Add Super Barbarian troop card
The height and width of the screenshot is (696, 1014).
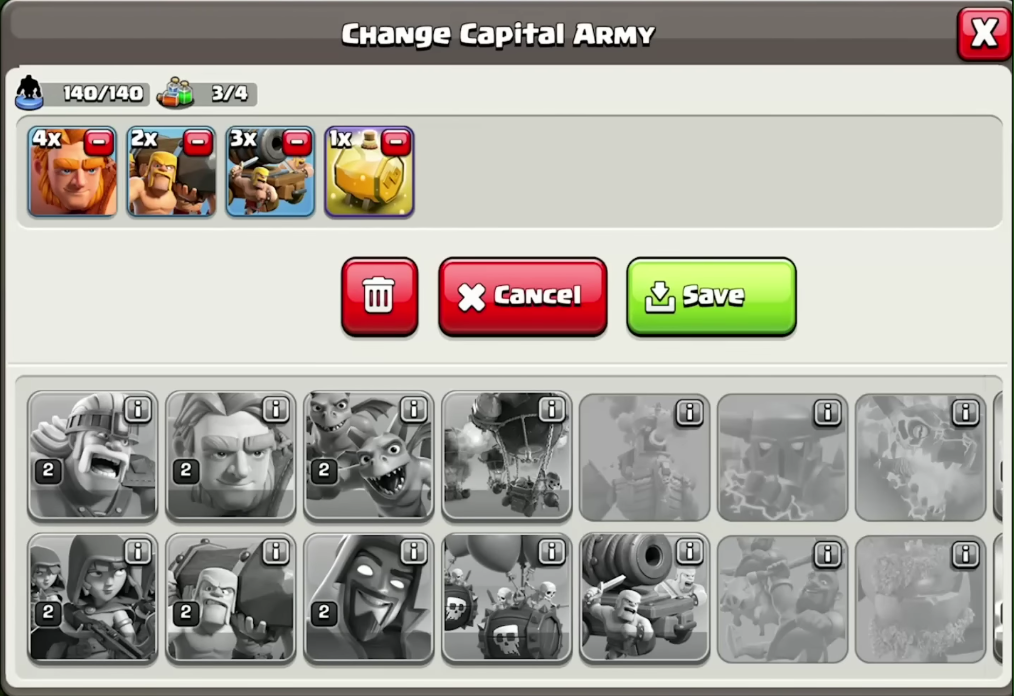[92, 455]
